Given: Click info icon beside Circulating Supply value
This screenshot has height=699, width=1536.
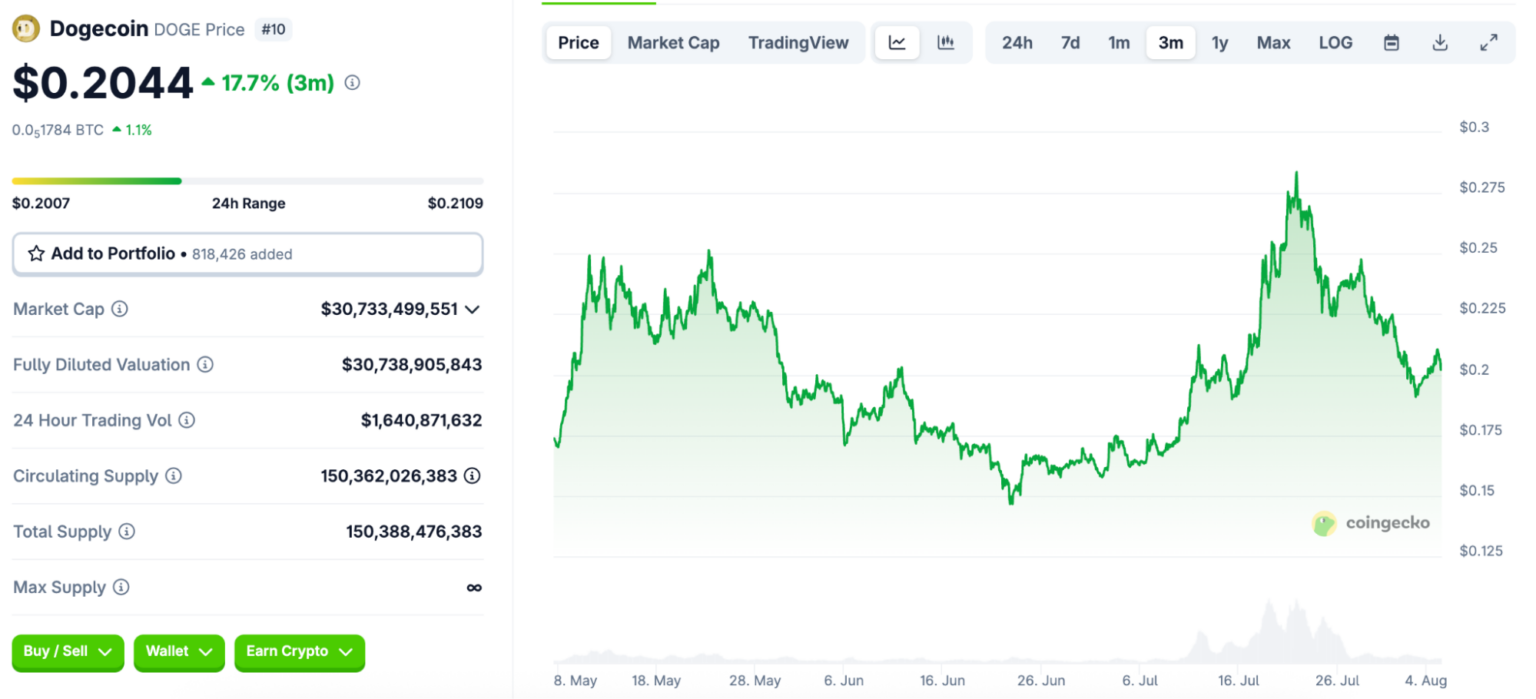Looking at the screenshot, I should point(472,476).
